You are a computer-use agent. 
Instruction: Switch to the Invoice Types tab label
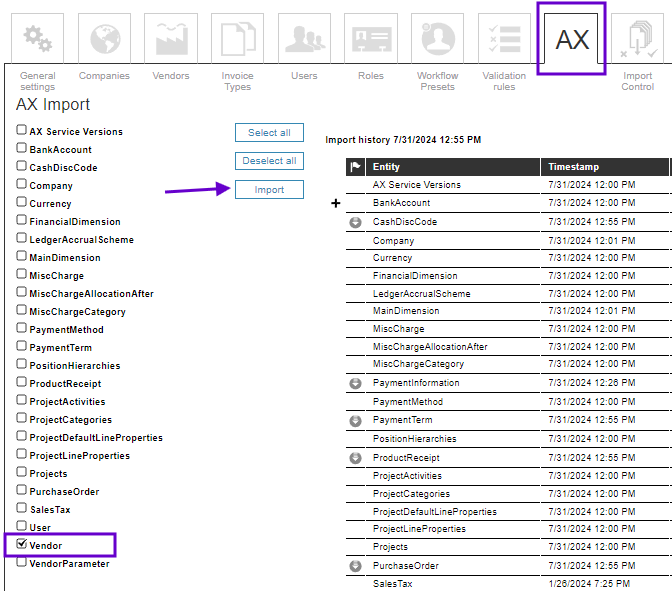point(237,81)
